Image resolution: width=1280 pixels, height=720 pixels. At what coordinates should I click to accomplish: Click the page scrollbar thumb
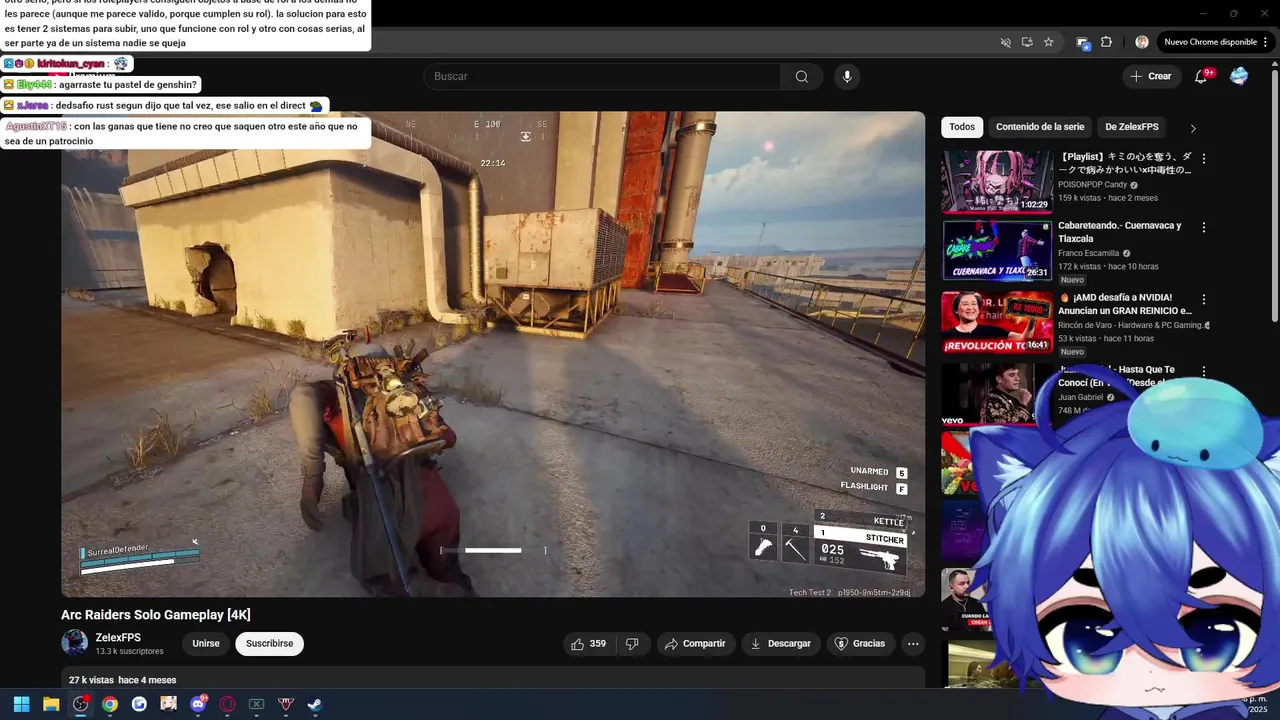(1274, 195)
